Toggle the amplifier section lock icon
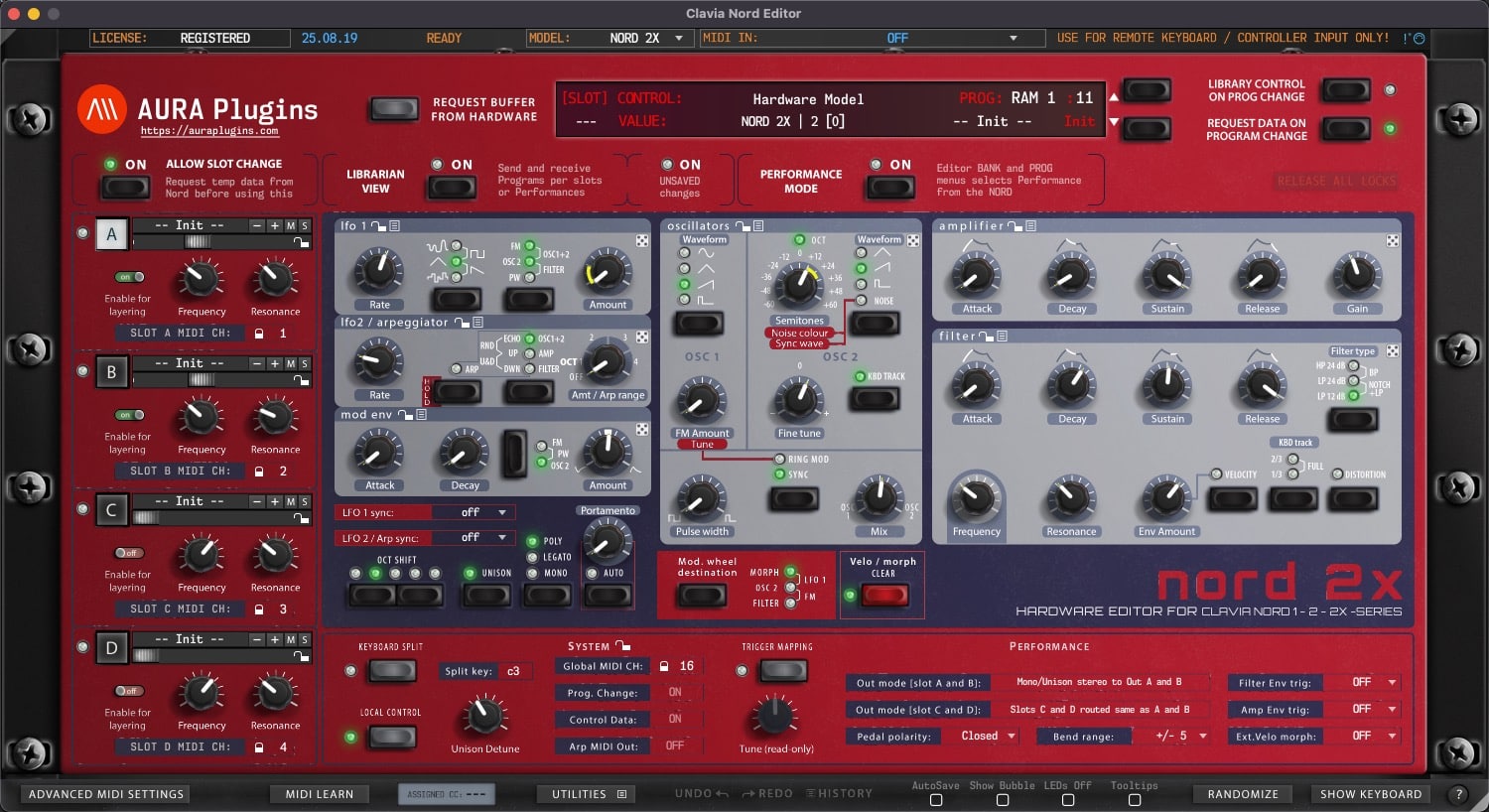 tap(1015, 226)
